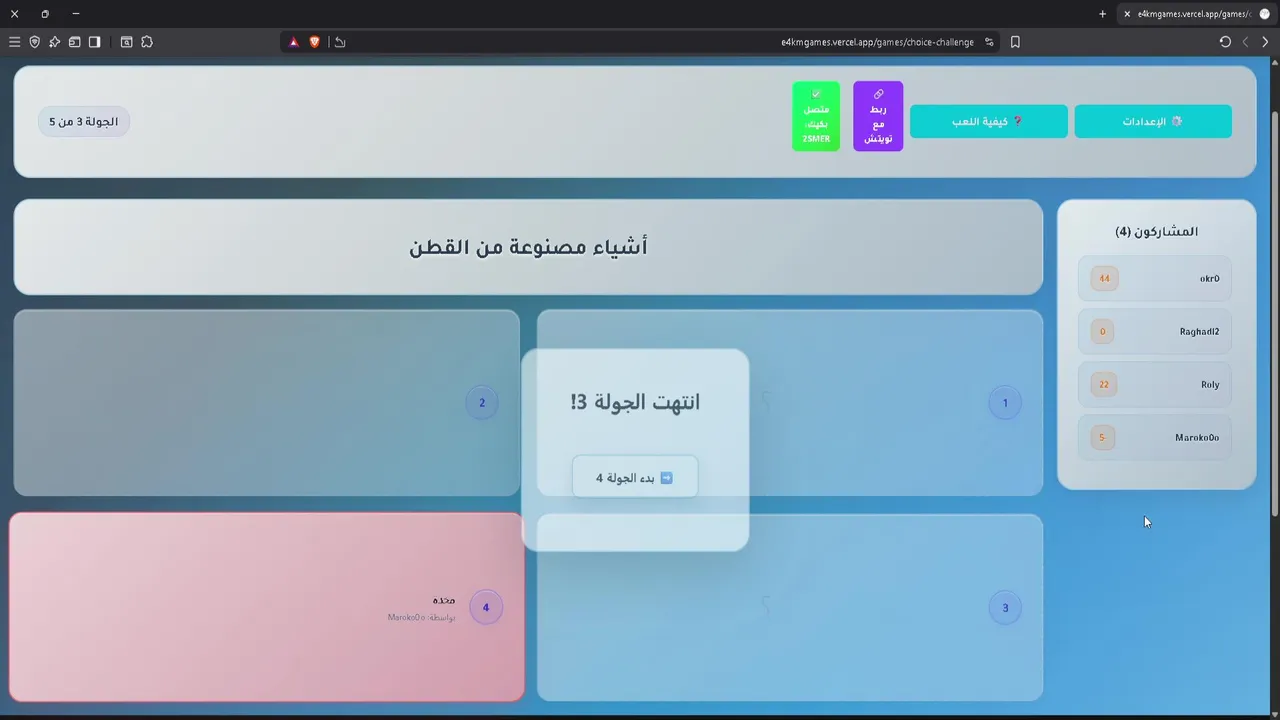This screenshot has width=1280, height=720.
Task: Bookmark this page with the bookmark icon
Action: pyautogui.click(x=1015, y=42)
